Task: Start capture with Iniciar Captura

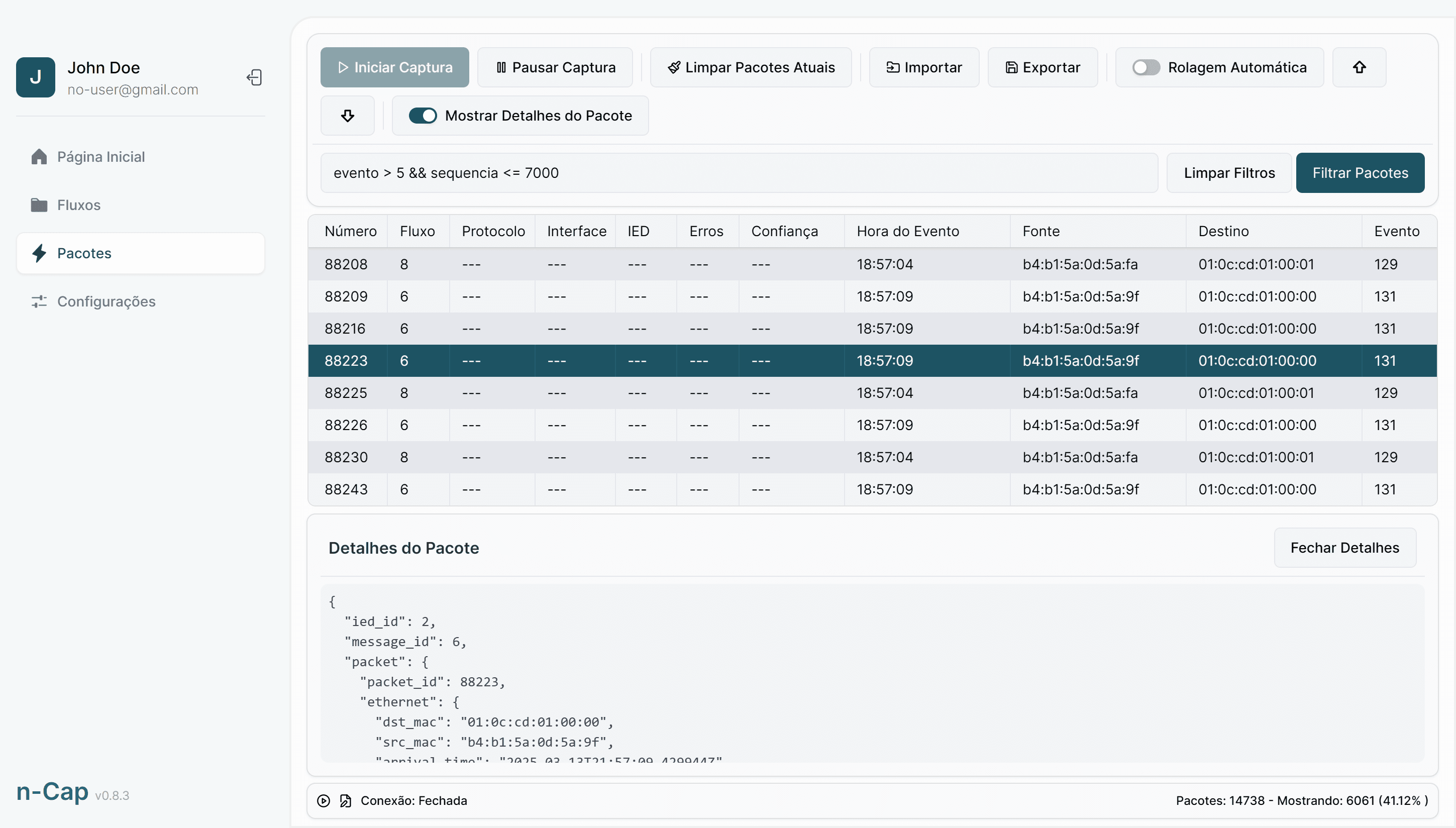Action: pos(394,67)
